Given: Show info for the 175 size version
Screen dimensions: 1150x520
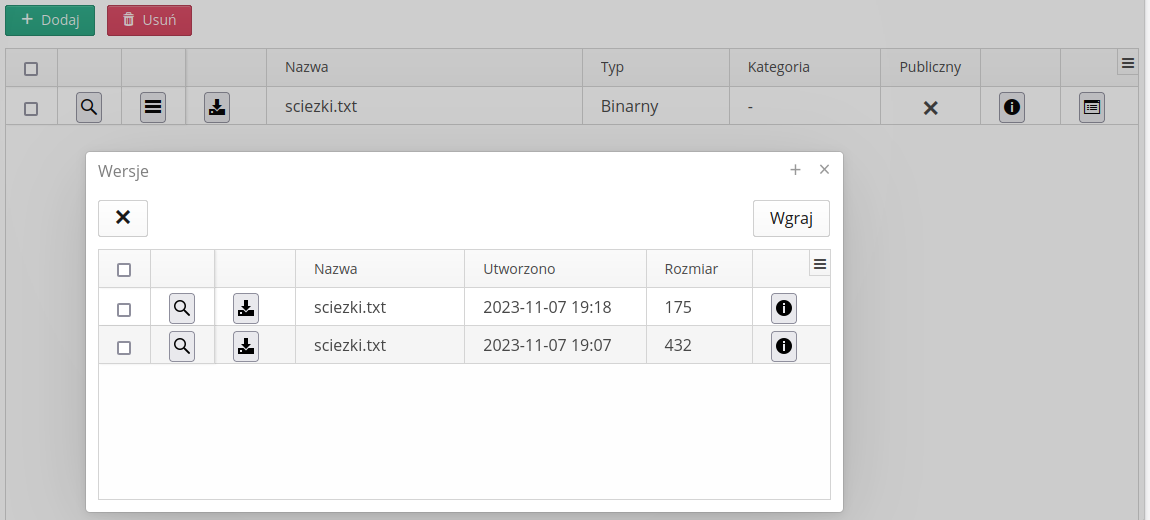Looking at the screenshot, I should click(784, 308).
